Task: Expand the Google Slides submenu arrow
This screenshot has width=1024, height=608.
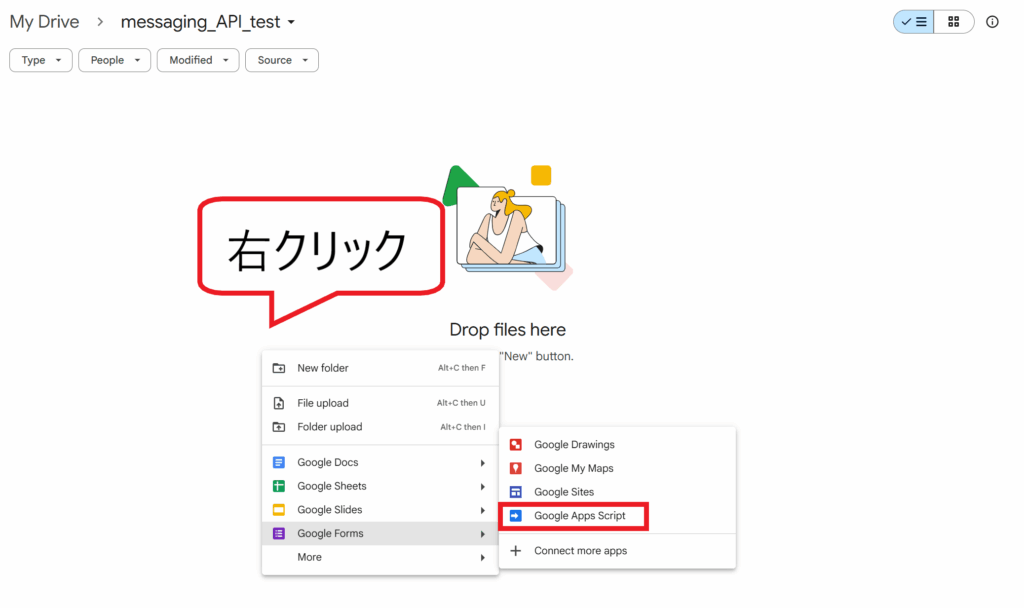Action: 483,510
